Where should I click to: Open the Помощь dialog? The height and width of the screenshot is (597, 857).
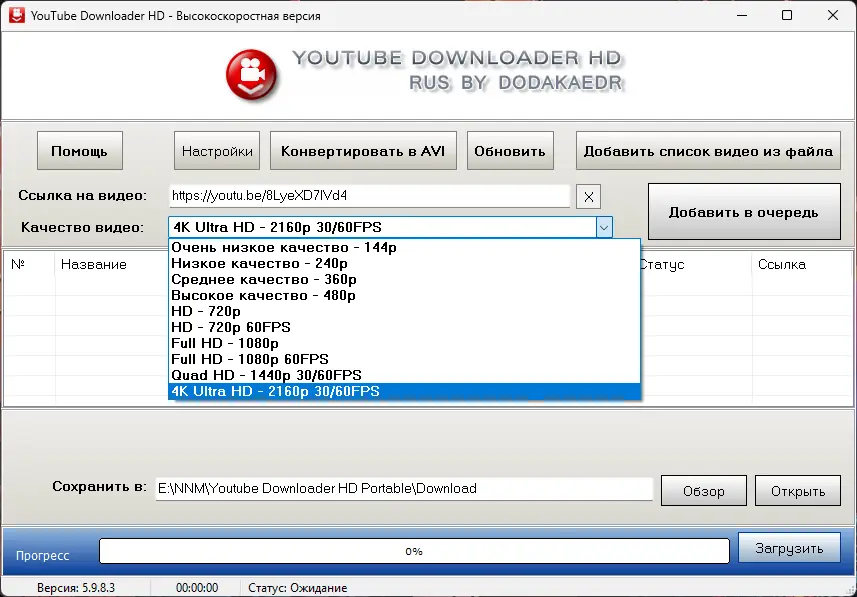tap(79, 150)
